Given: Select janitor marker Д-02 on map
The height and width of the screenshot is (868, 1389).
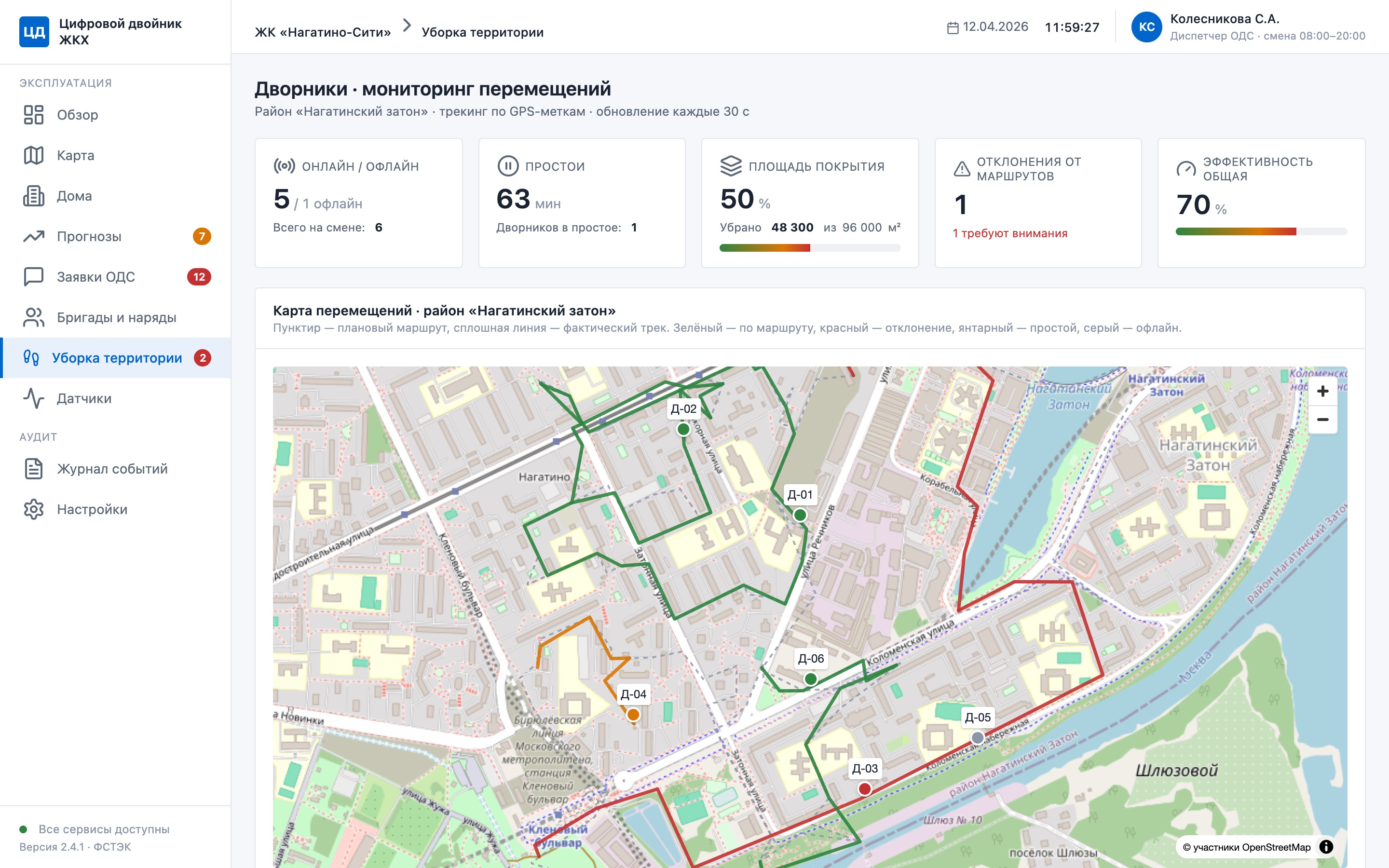Looking at the screenshot, I should tap(683, 429).
